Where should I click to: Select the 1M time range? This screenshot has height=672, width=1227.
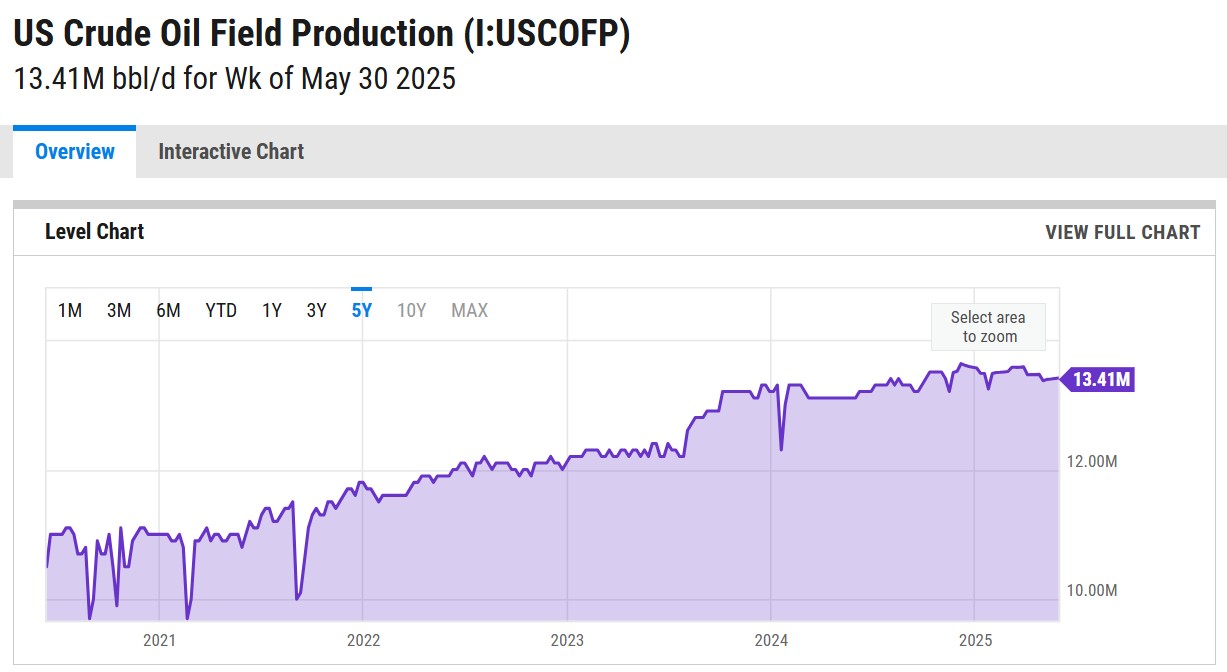(70, 310)
